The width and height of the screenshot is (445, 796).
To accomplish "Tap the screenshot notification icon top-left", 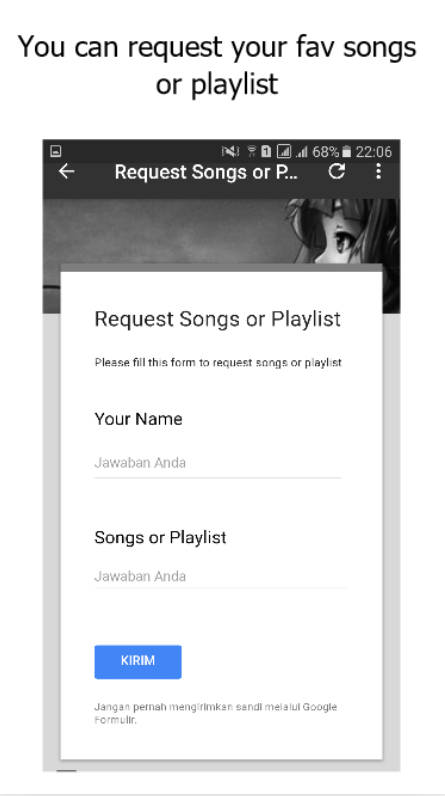I will click(56, 151).
